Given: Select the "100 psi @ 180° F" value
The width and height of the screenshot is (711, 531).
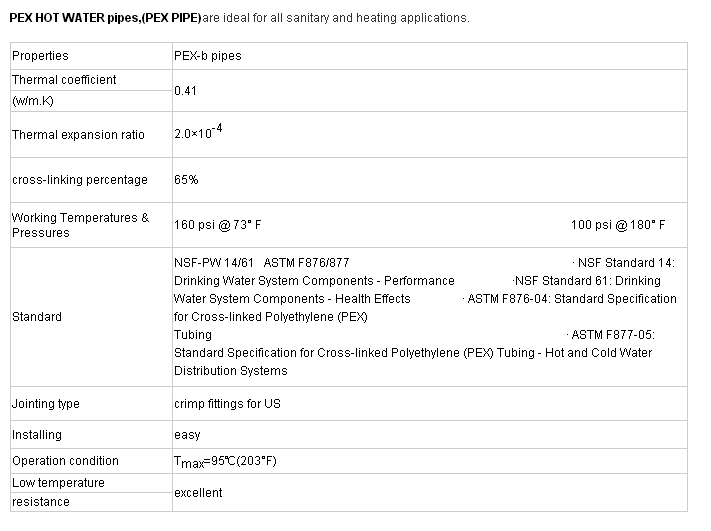Looking at the screenshot, I should coord(617,225).
